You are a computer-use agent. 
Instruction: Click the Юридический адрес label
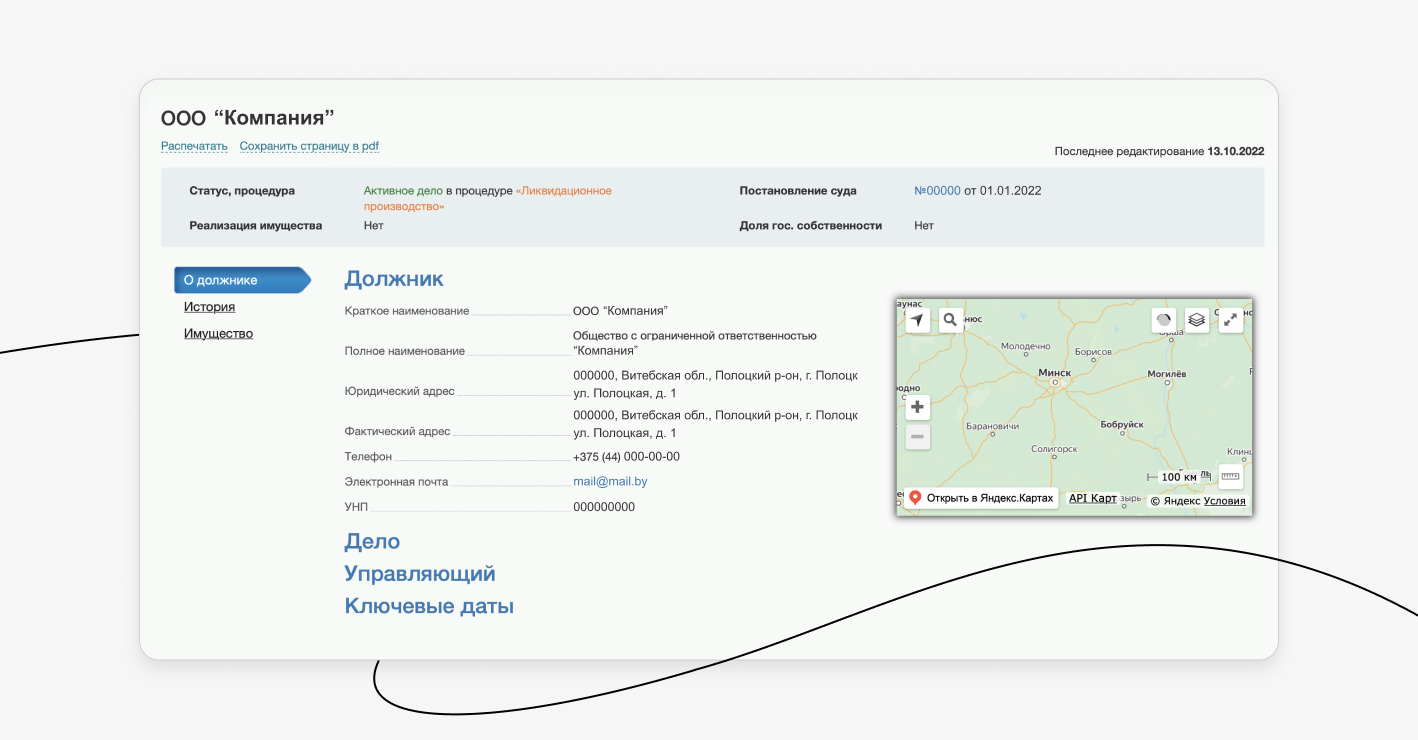tap(399, 392)
